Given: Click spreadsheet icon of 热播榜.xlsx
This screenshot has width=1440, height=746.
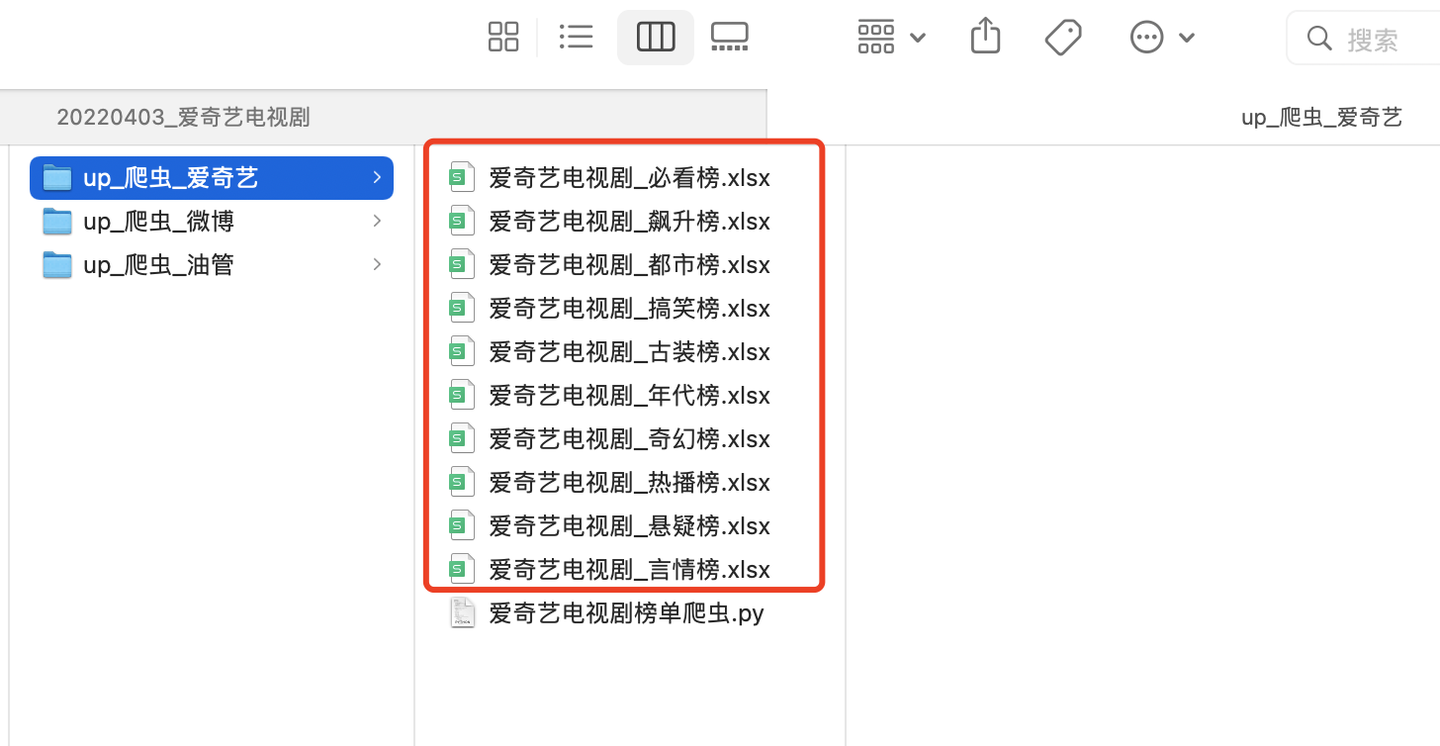Looking at the screenshot, I should (x=461, y=481).
